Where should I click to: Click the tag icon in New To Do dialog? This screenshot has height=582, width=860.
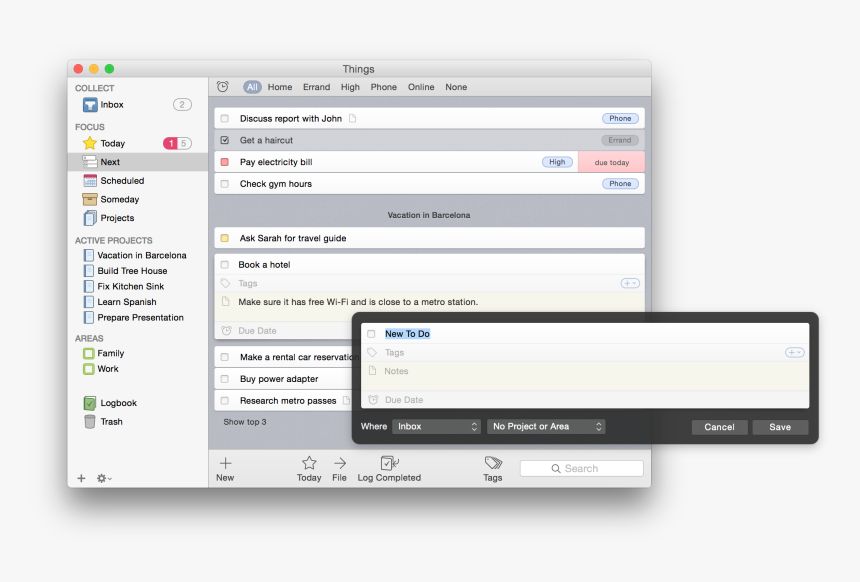tap(372, 352)
